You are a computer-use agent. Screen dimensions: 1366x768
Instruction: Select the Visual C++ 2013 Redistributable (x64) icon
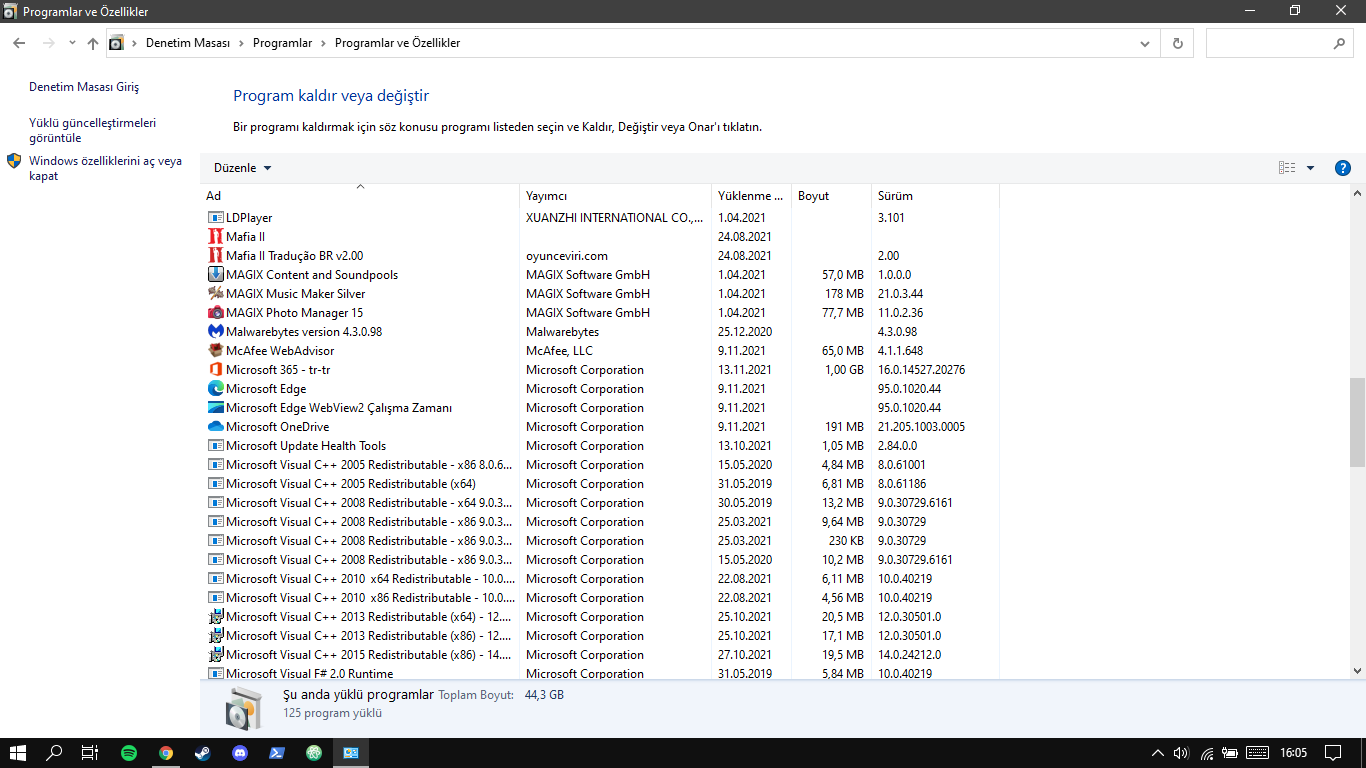[x=215, y=616]
